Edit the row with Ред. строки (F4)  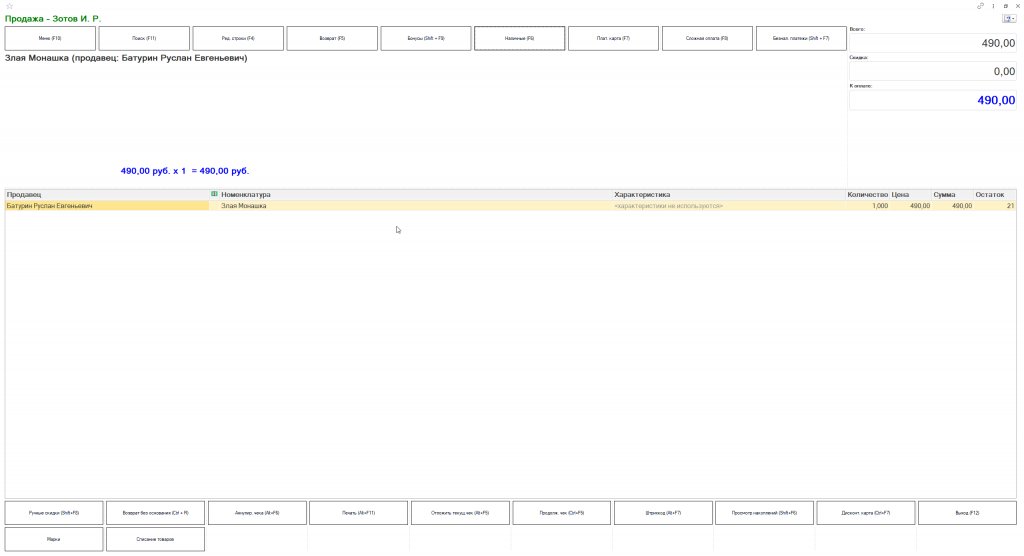[x=238, y=39]
